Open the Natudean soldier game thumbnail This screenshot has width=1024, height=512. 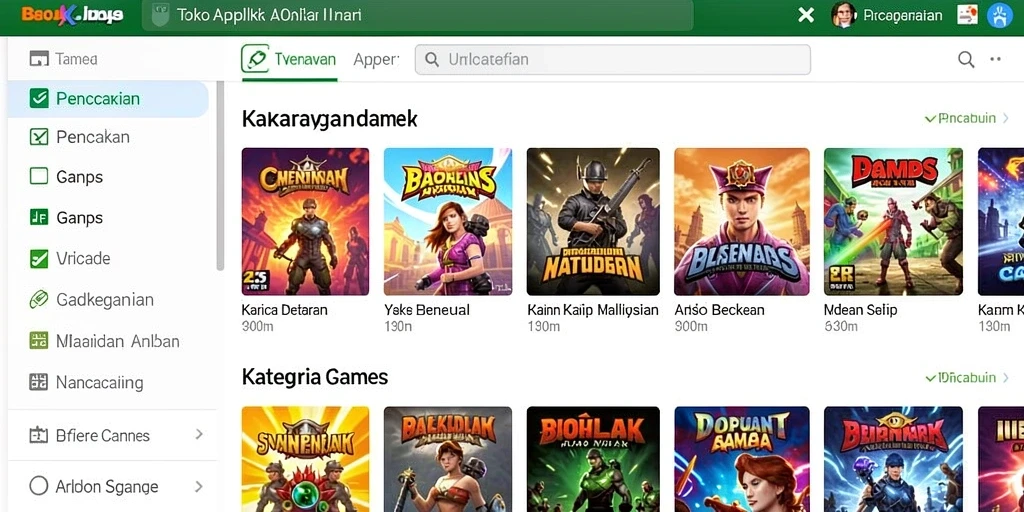click(x=593, y=221)
